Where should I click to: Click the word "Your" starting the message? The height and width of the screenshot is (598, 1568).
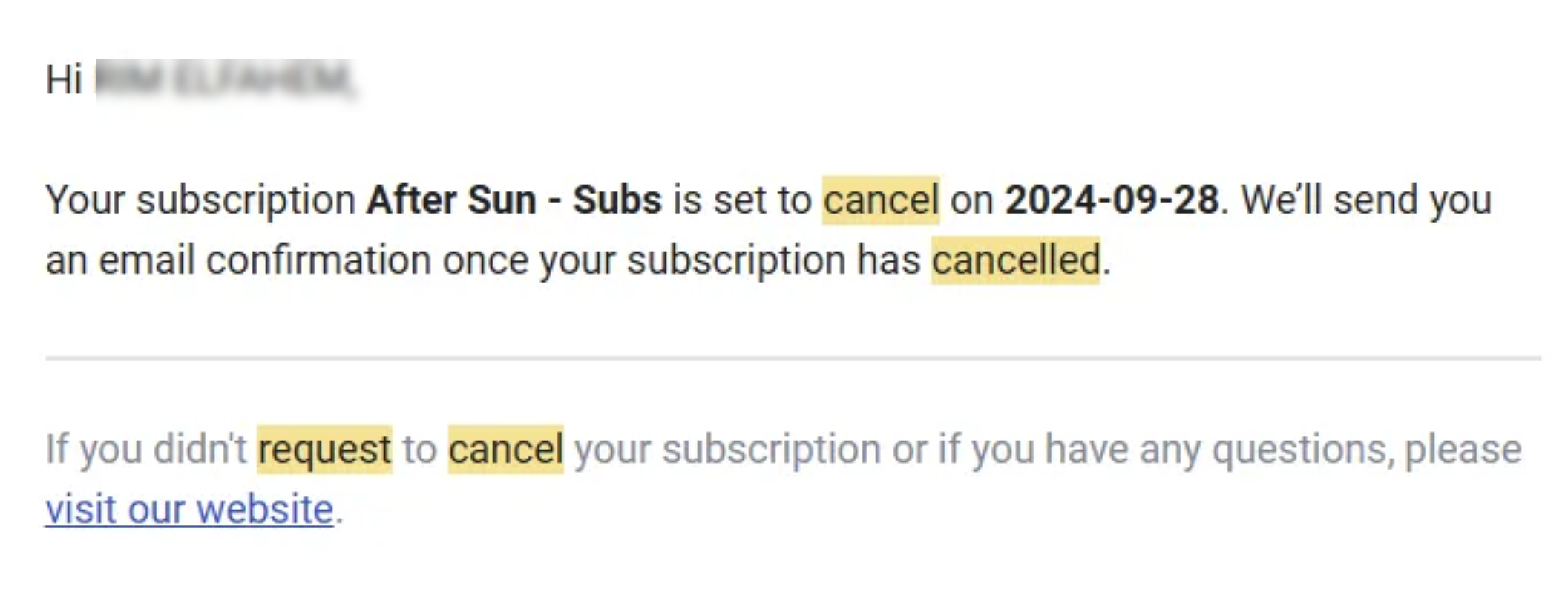pos(85,200)
